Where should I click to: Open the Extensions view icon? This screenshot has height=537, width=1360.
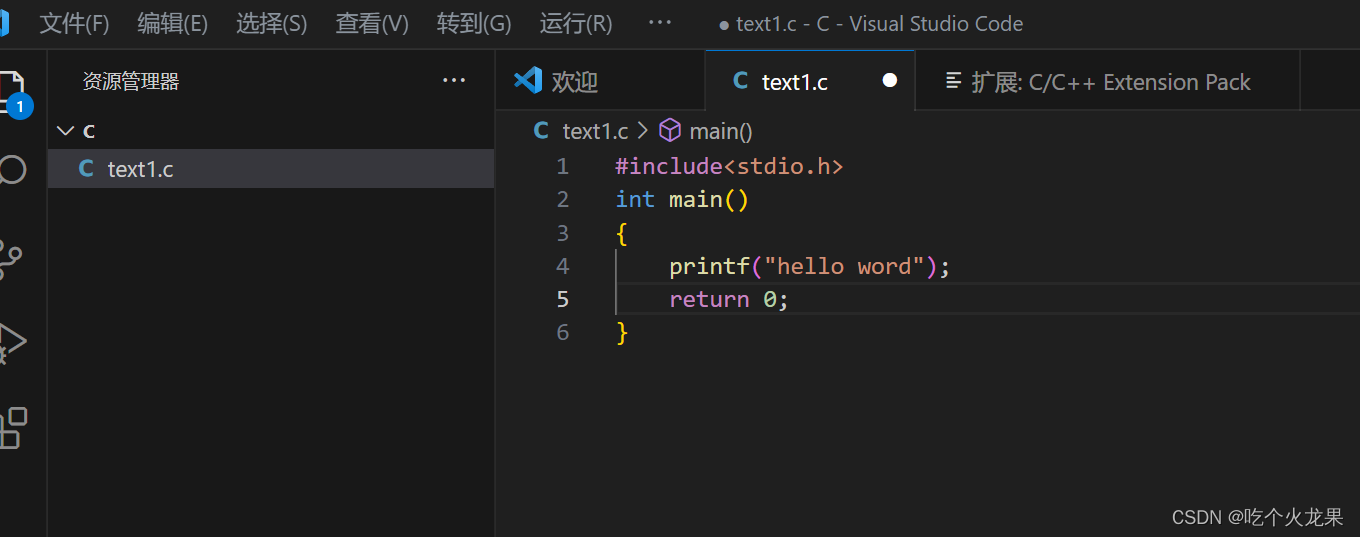pyautogui.click(x=12, y=427)
